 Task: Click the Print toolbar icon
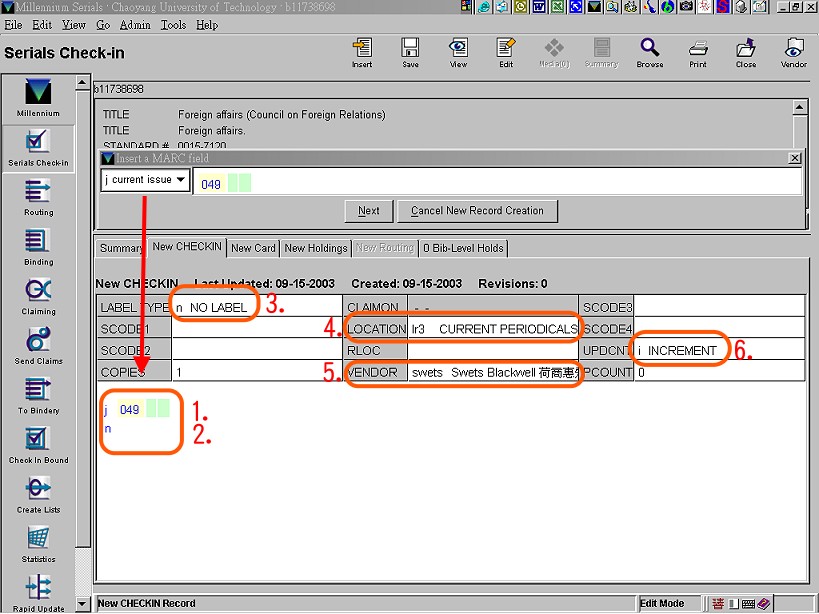click(698, 52)
